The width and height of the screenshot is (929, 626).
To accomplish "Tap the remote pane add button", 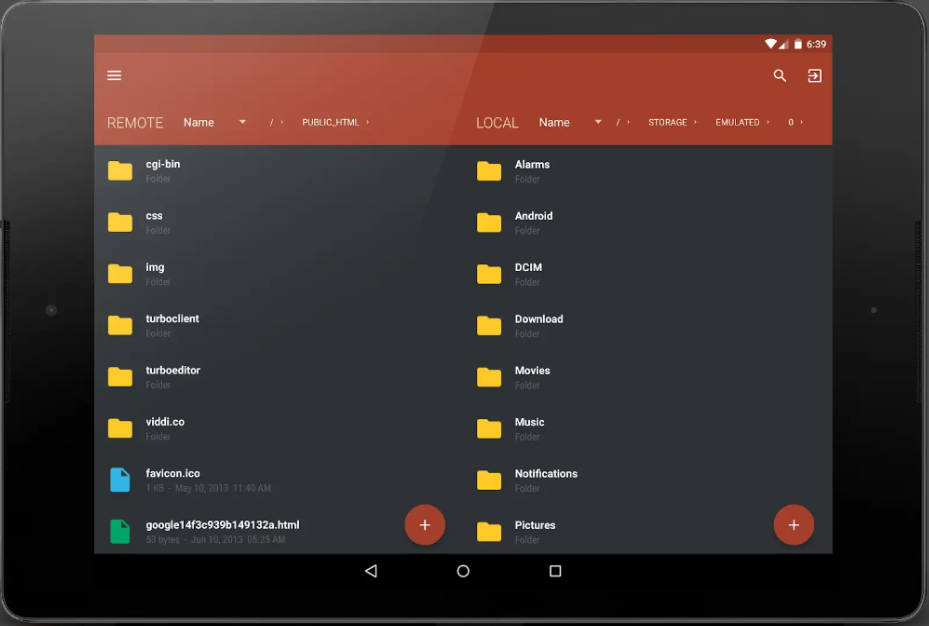I will tap(425, 525).
